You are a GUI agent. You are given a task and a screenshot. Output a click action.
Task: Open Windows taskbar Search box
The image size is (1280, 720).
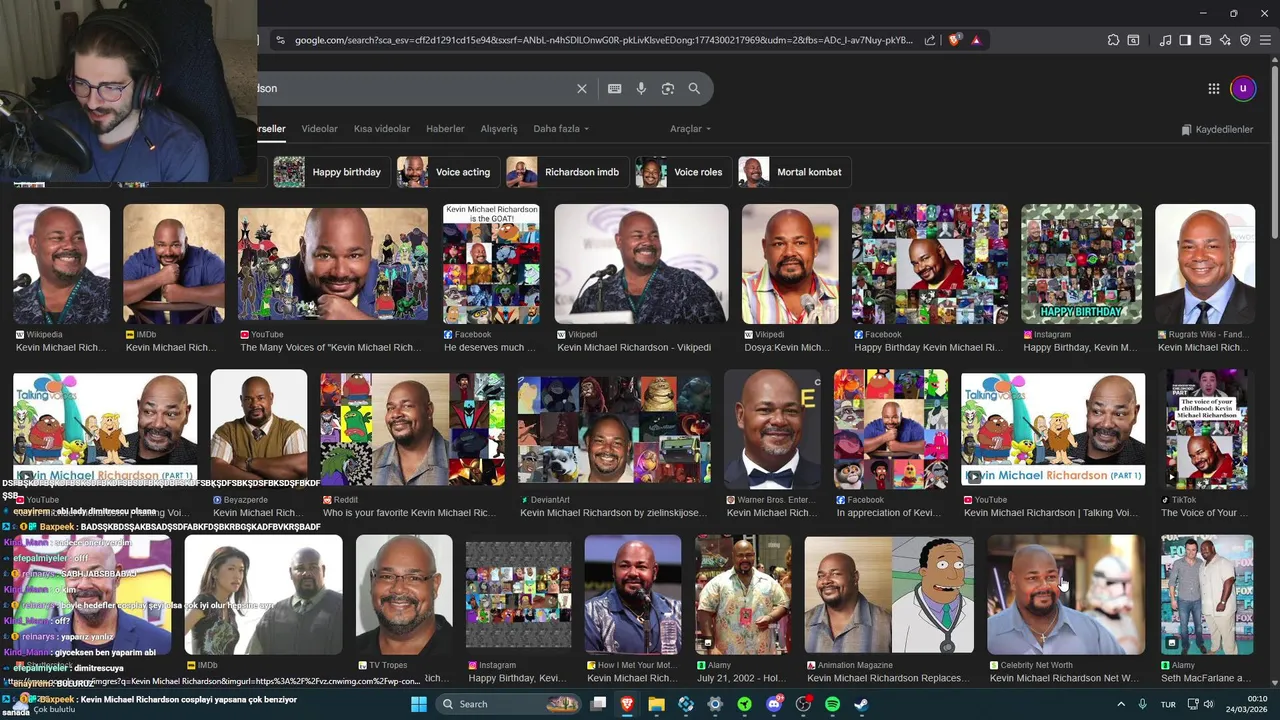tap(510, 704)
